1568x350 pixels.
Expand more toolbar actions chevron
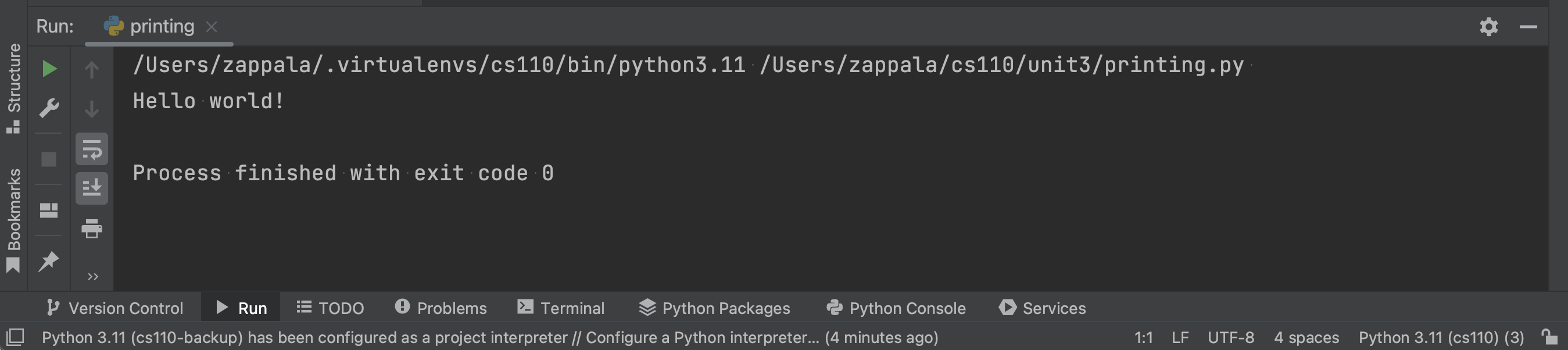point(92,277)
